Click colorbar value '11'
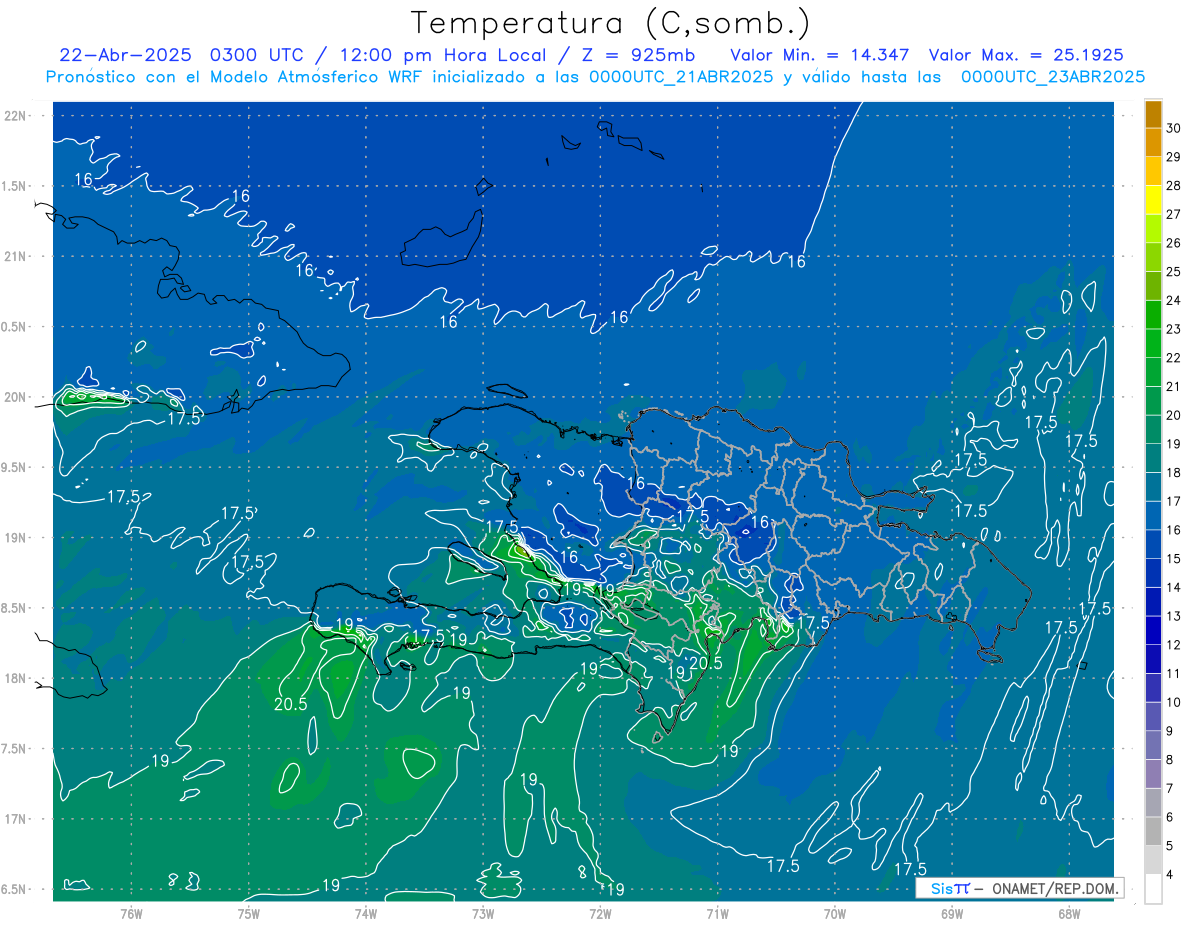The width and height of the screenshot is (1200, 927). point(1175,674)
